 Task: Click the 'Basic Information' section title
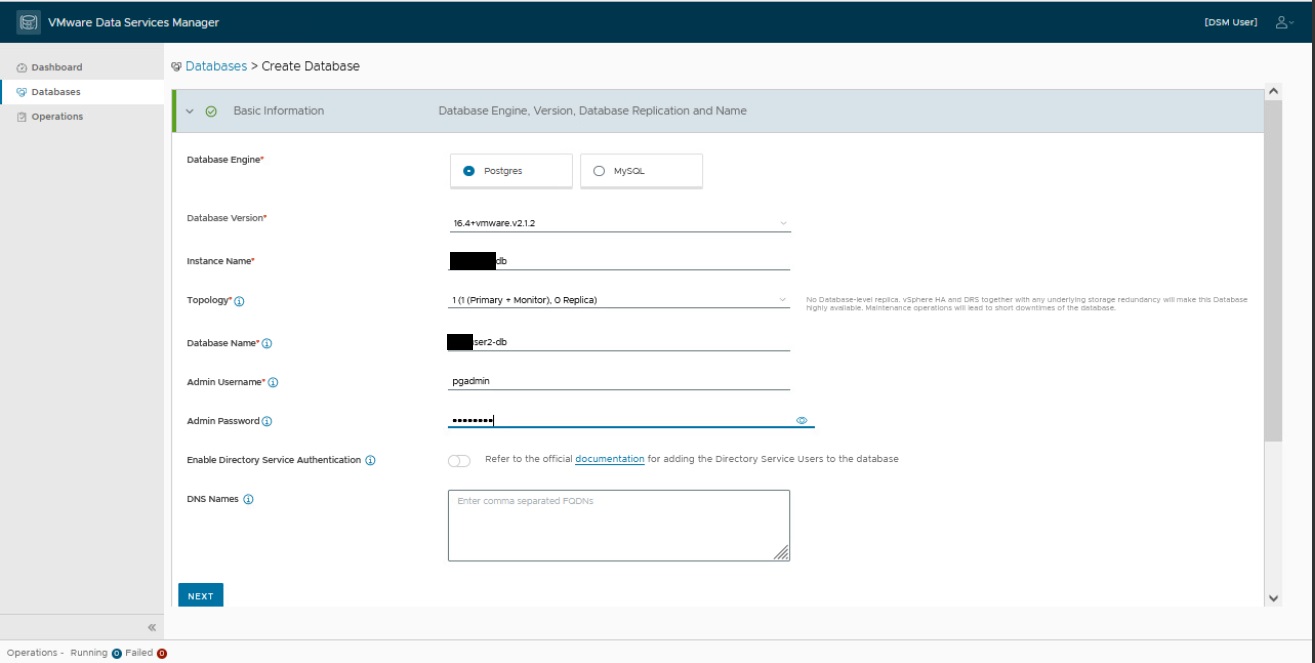click(x=279, y=111)
